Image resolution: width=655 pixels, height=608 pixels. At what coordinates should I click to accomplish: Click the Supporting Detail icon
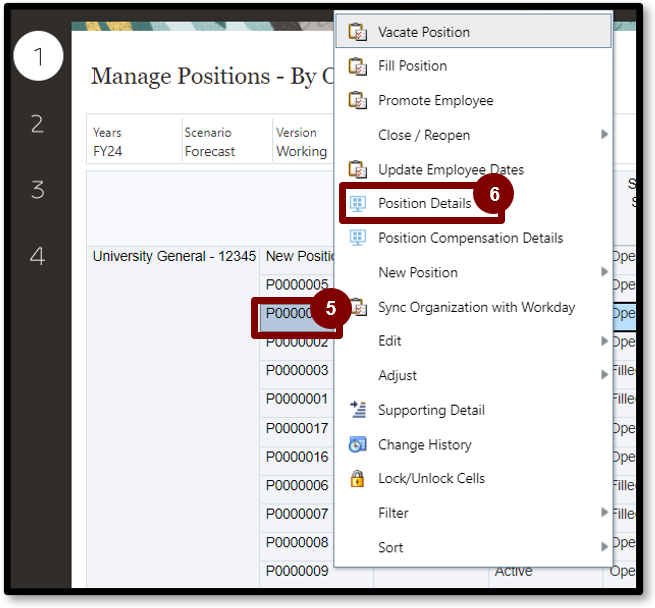click(x=357, y=410)
